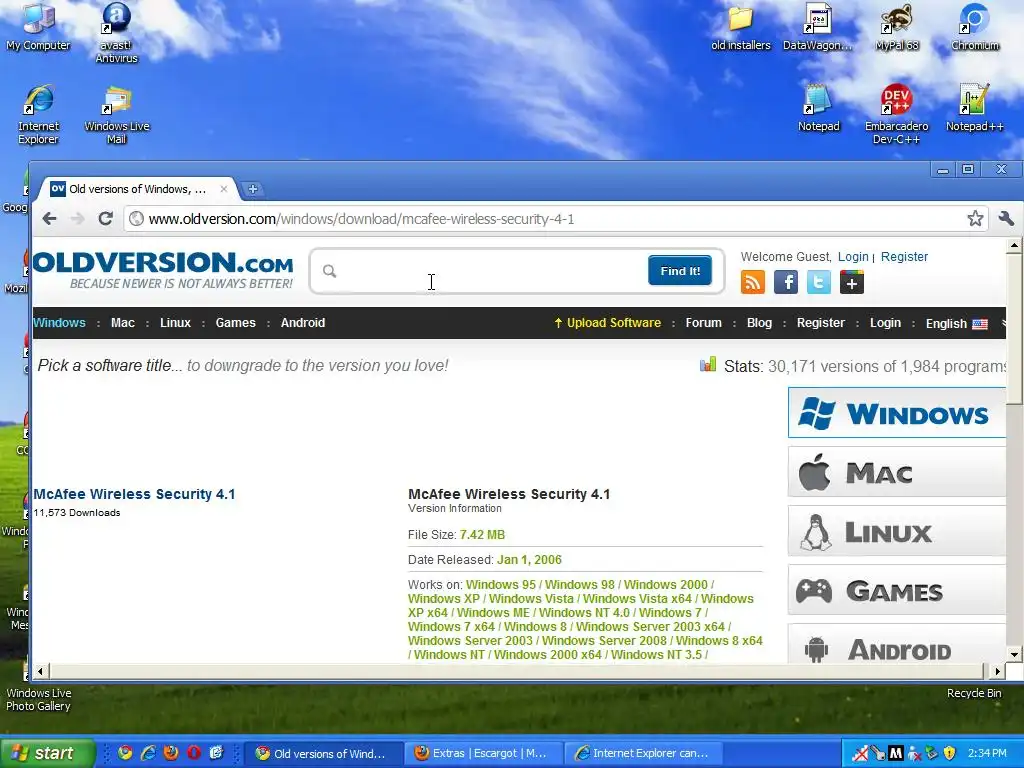Open Blog in nav bar
Screen dimensions: 1024x768
tap(759, 323)
